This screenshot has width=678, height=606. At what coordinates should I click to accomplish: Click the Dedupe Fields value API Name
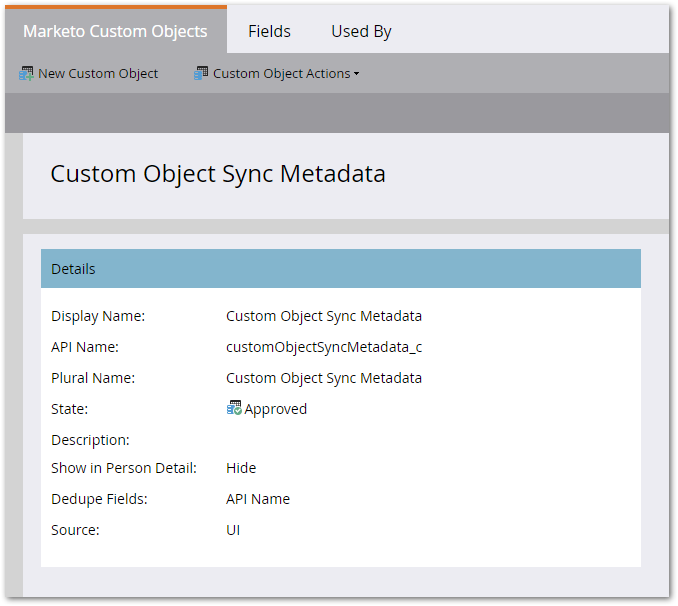point(258,499)
